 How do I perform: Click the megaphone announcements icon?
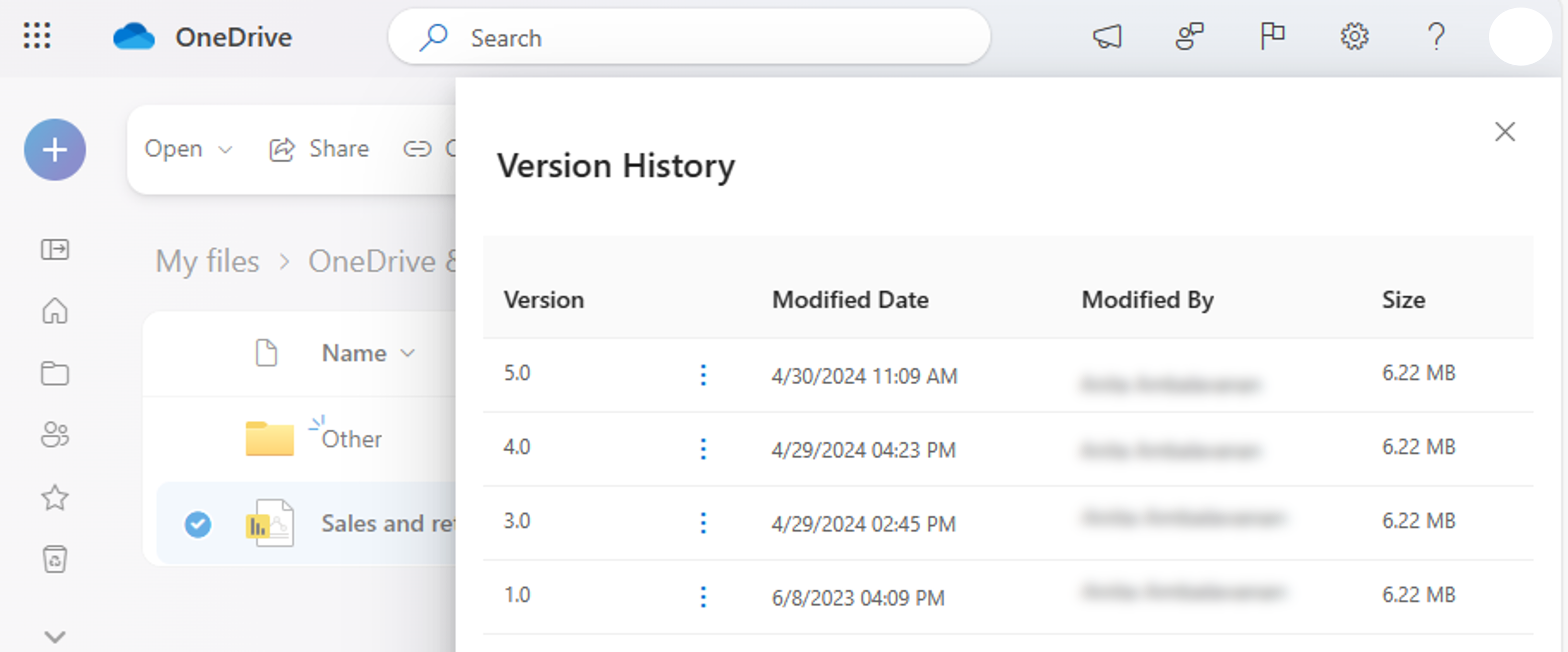pyautogui.click(x=1107, y=37)
